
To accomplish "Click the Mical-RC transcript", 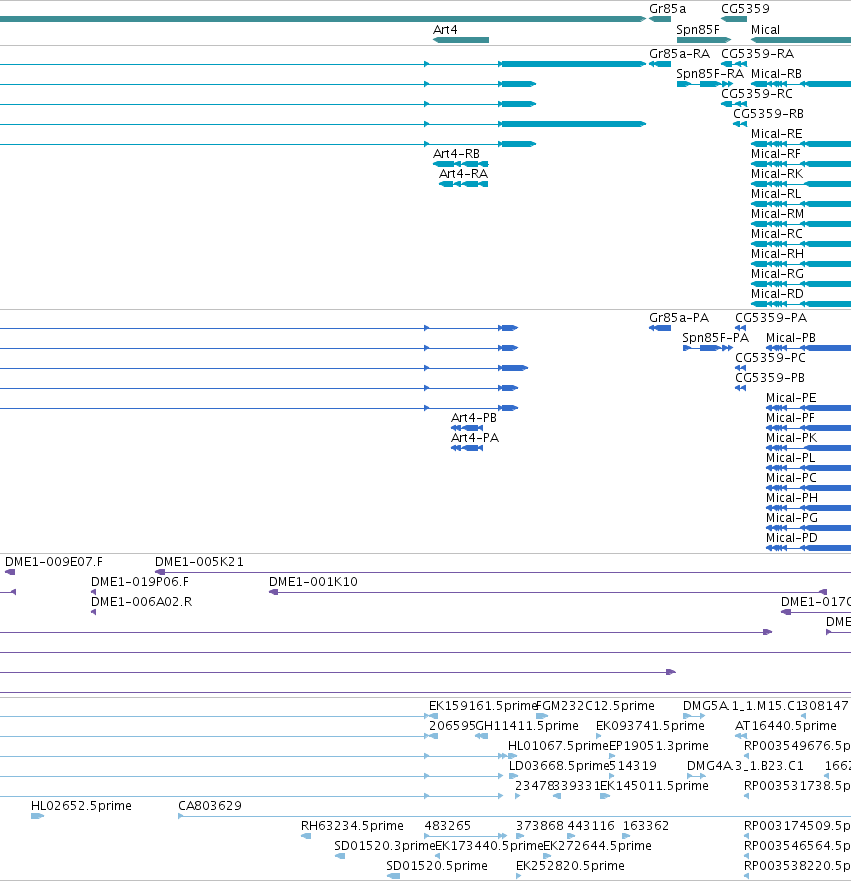I will [x=801, y=244].
